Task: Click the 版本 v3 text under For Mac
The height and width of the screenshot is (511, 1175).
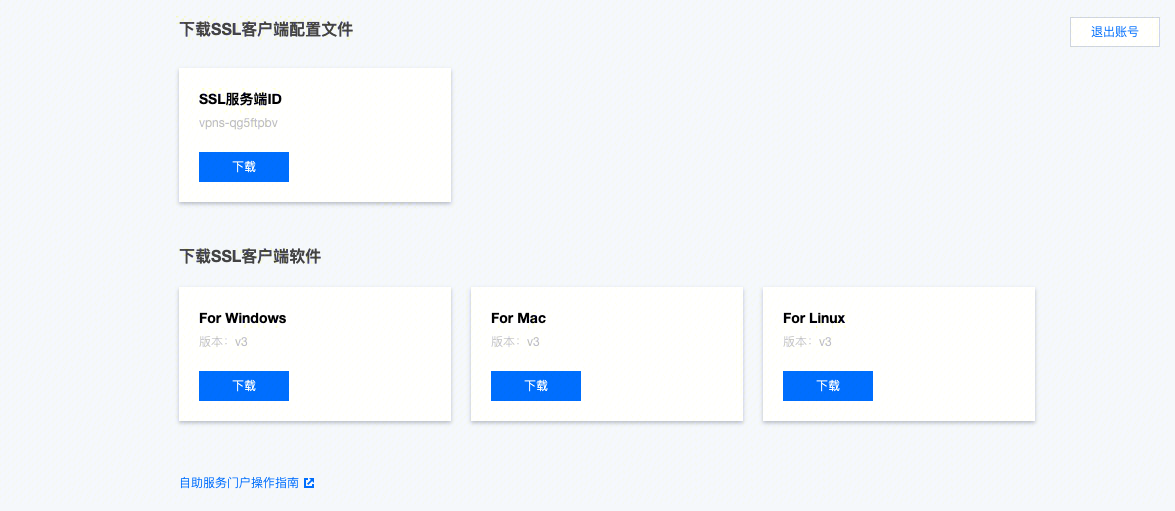Action: [x=515, y=342]
